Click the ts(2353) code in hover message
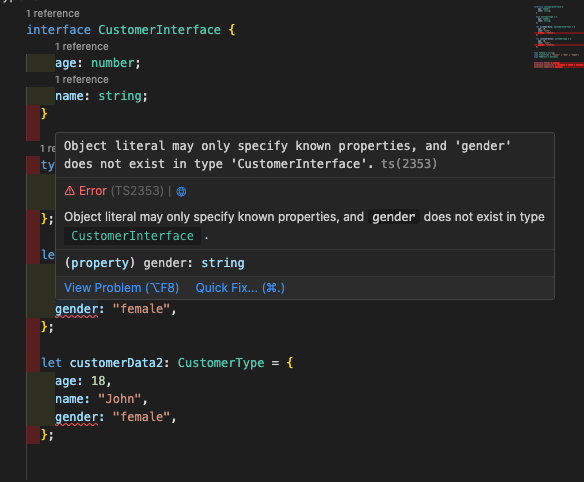The height and width of the screenshot is (482, 584). click(x=409, y=164)
